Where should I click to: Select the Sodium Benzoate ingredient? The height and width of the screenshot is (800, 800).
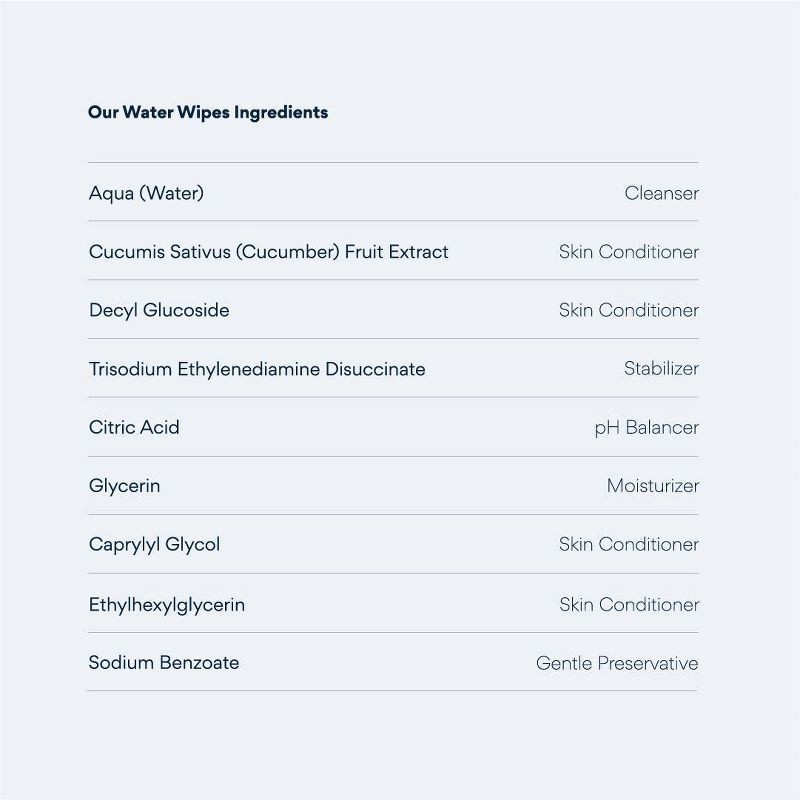pos(164,662)
